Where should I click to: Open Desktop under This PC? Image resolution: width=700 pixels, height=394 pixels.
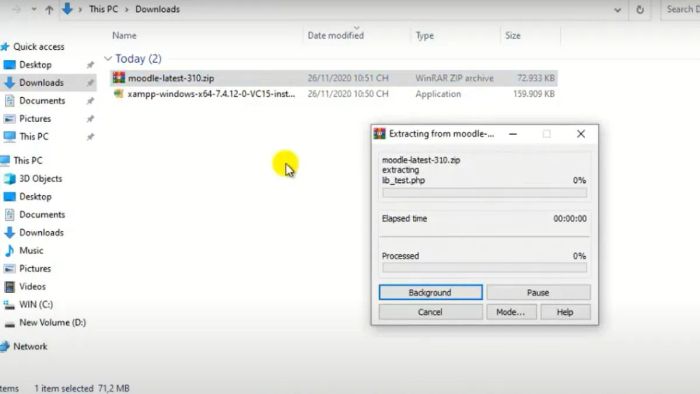(x=35, y=196)
